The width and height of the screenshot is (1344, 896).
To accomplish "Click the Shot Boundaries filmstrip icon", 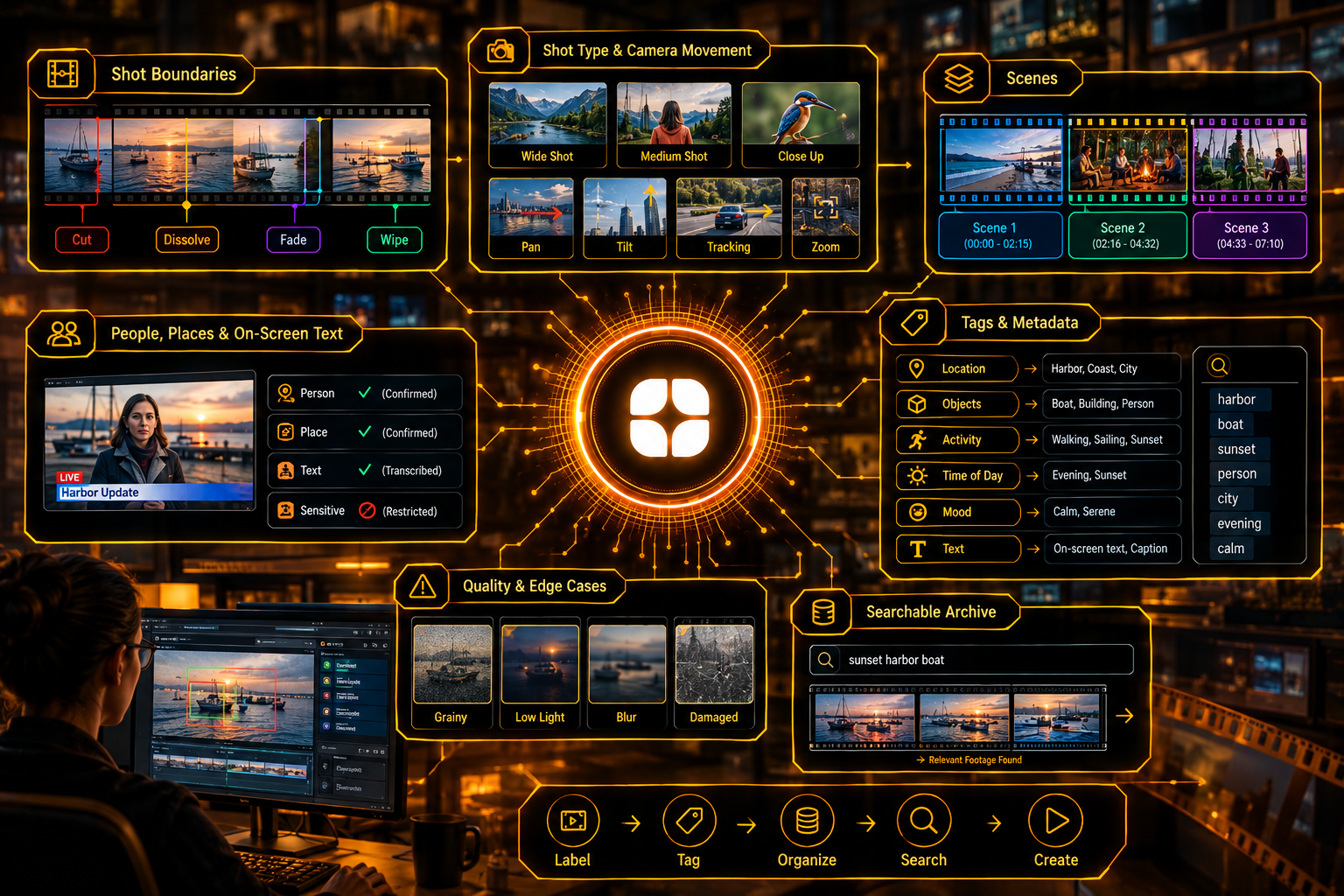I will click(62, 73).
